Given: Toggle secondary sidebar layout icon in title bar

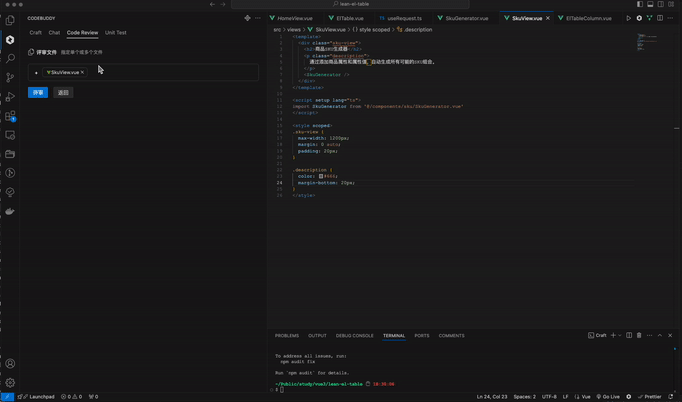Looking at the screenshot, I should (661, 4).
